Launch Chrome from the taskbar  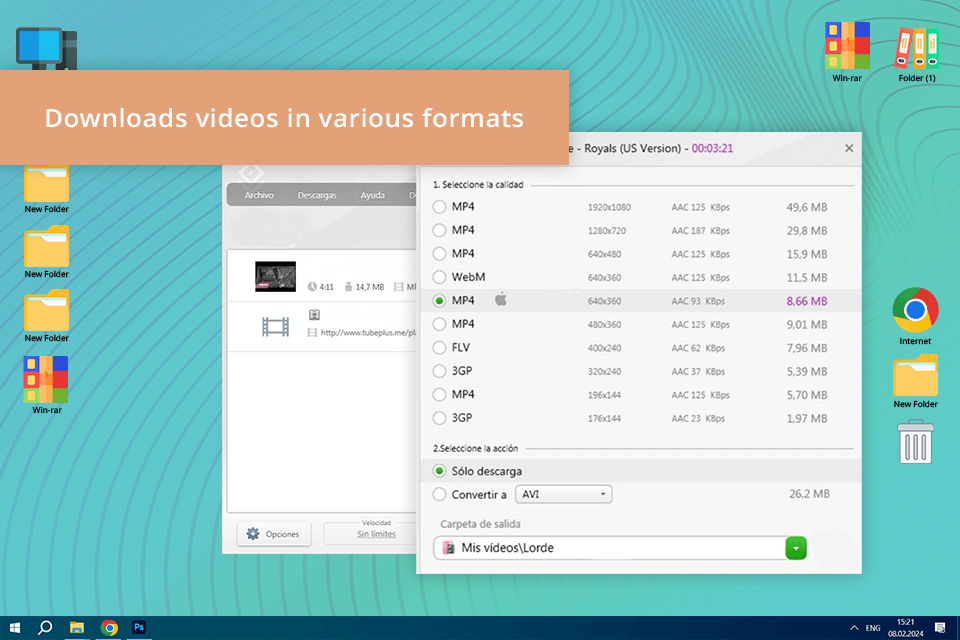pos(109,628)
